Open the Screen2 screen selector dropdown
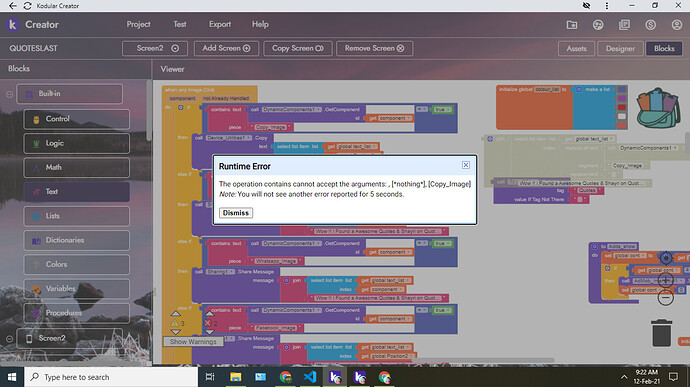This screenshot has width=690, height=387. tap(155, 48)
